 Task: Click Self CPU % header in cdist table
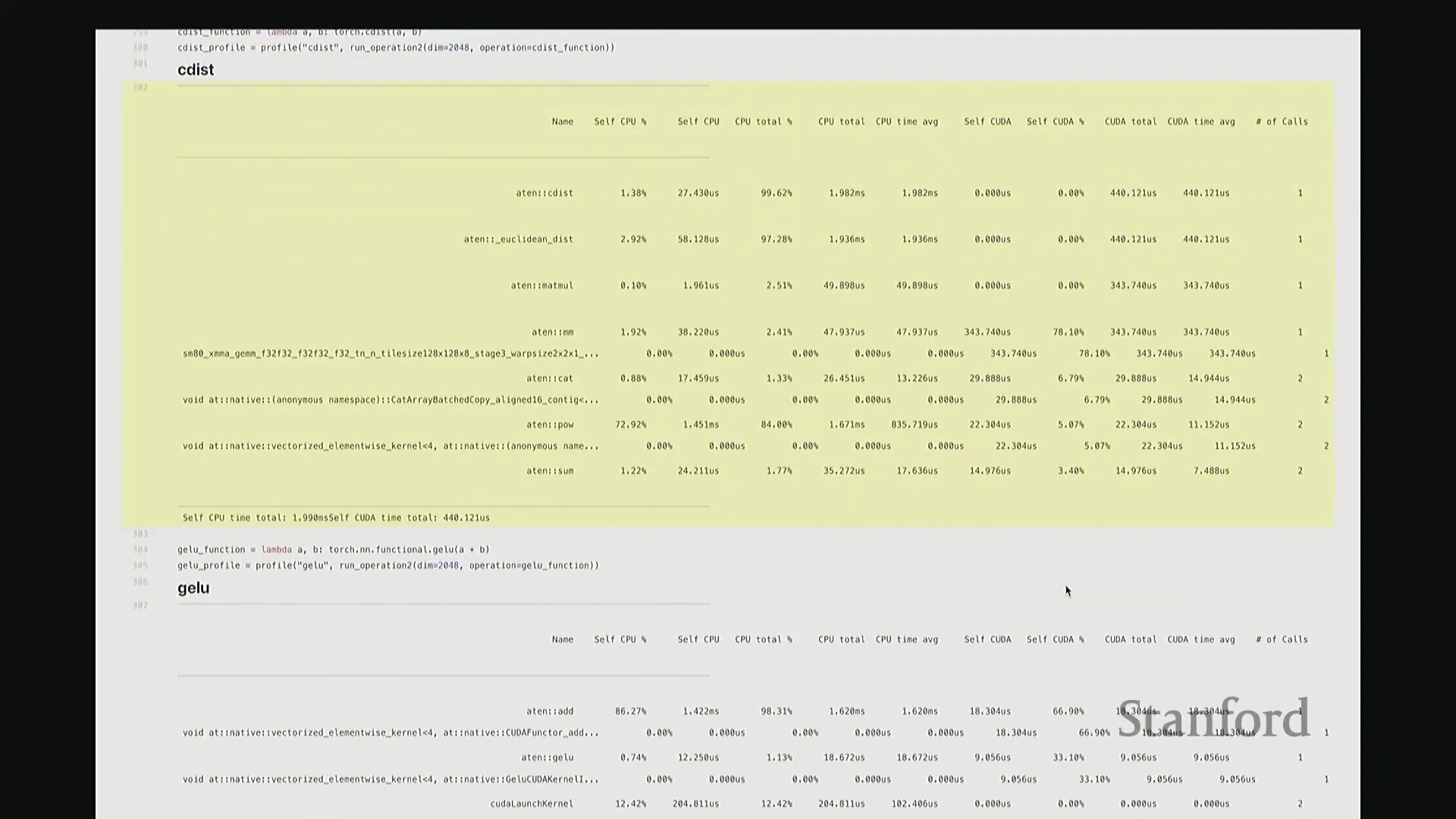[620, 121]
